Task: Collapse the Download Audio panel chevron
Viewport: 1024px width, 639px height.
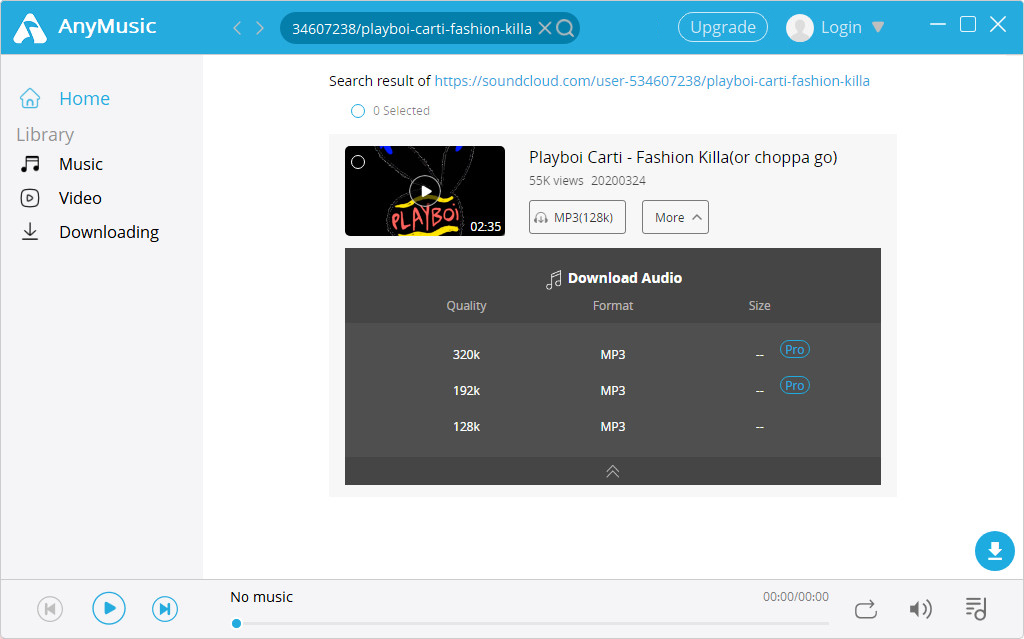Action: 613,471
